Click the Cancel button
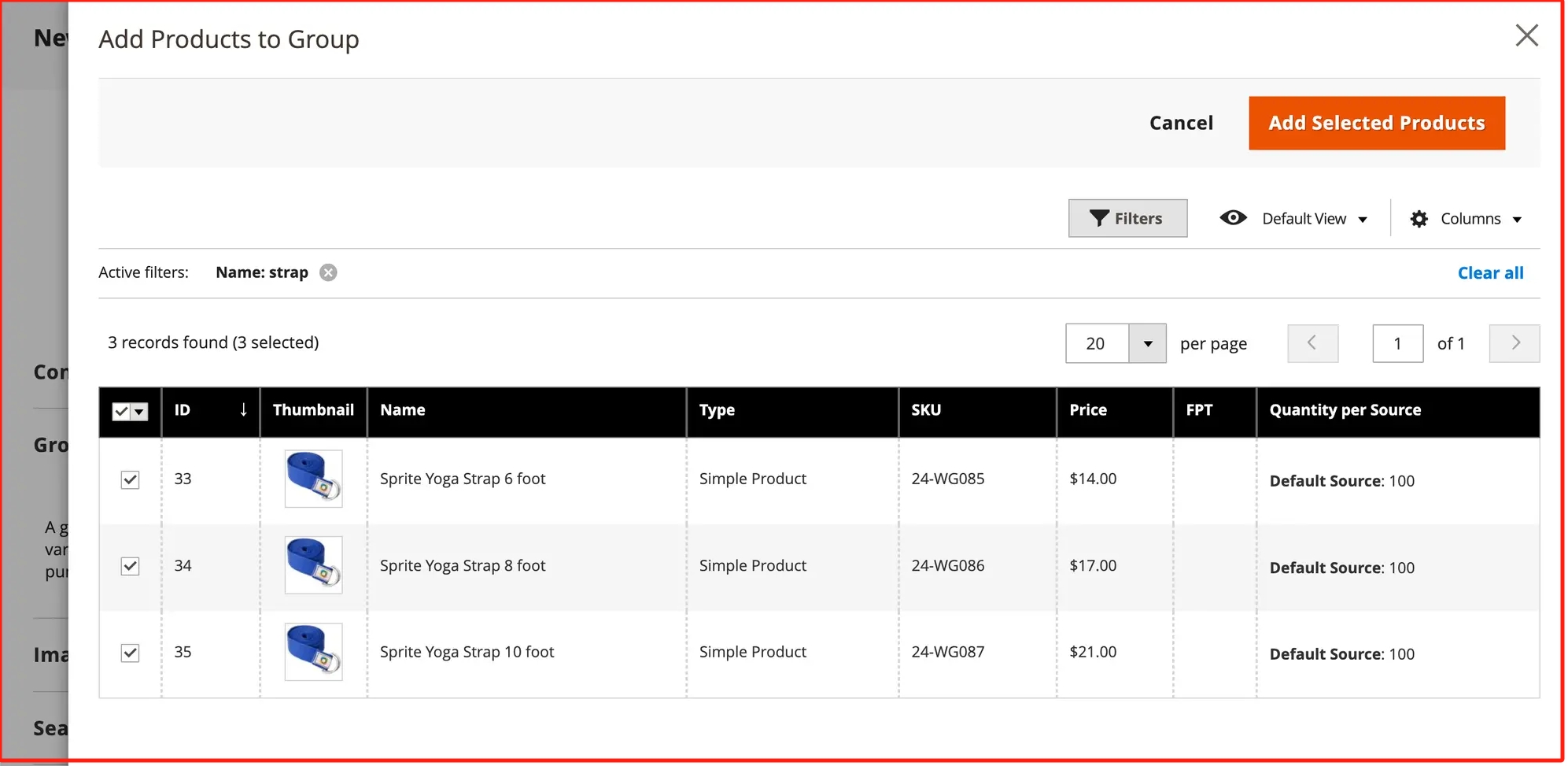The width and height of the screenshot is (1568, 766). 1180,123
